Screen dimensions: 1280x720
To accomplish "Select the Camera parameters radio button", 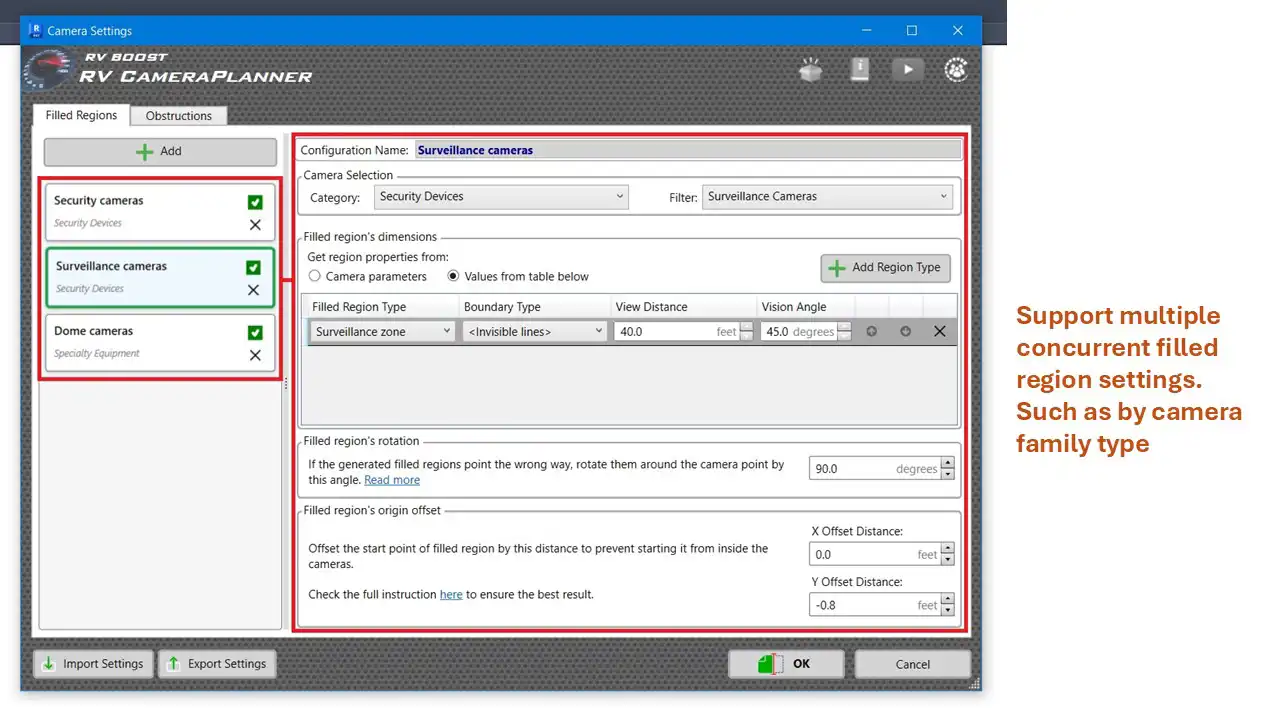I will (x=315, y=276).
